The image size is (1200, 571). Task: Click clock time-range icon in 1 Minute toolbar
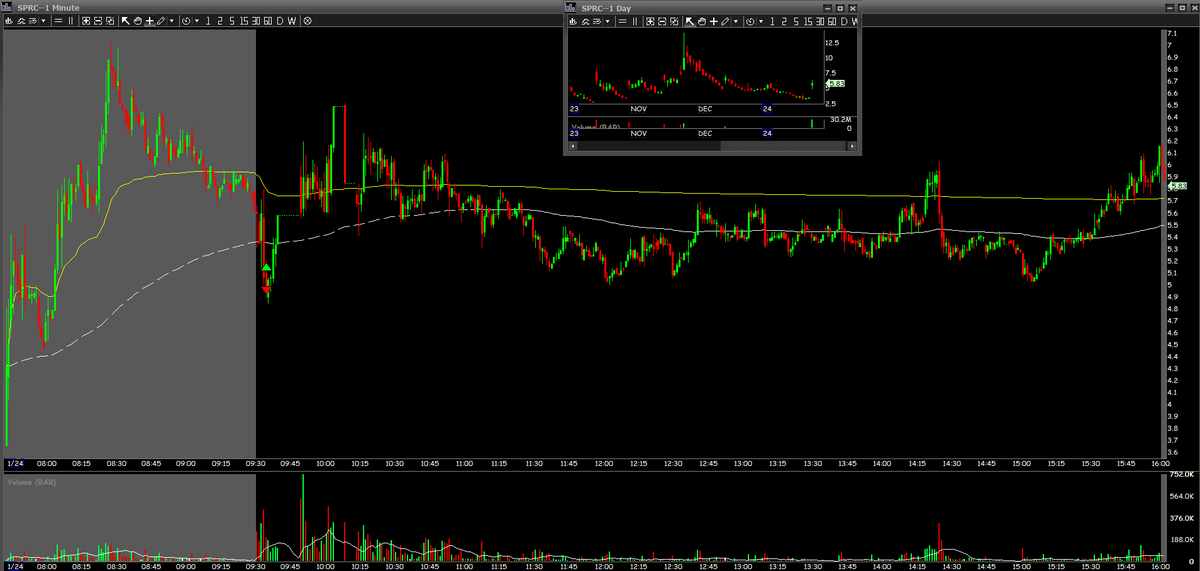tap(186, 20)
